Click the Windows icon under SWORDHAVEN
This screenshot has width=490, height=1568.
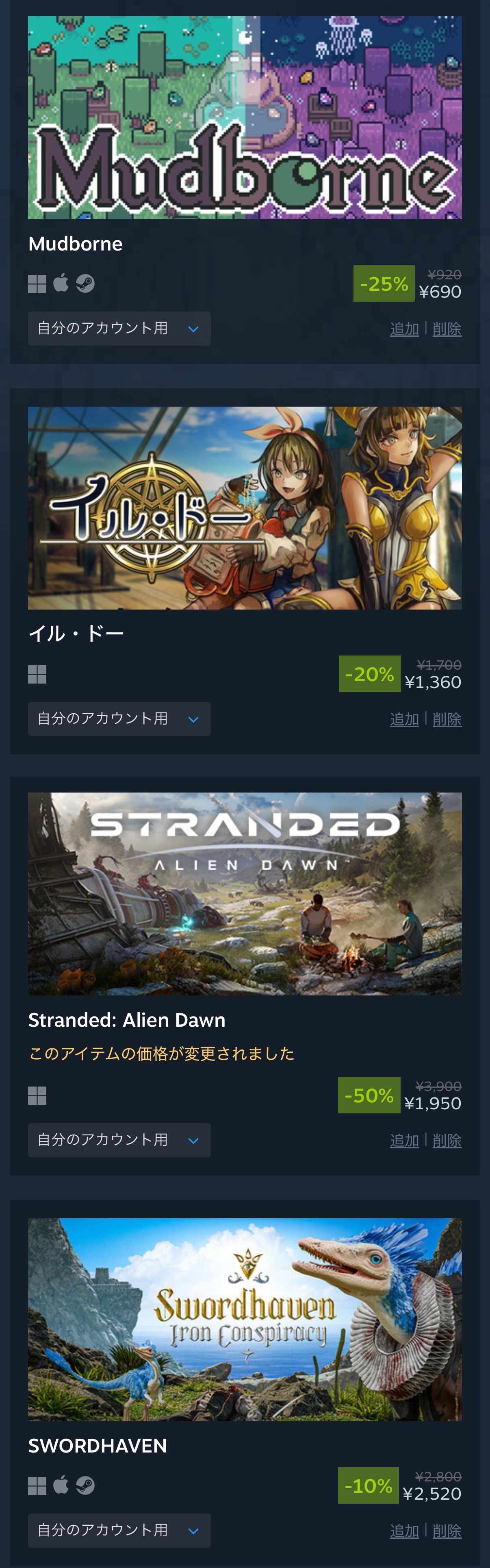(37, 1486)
